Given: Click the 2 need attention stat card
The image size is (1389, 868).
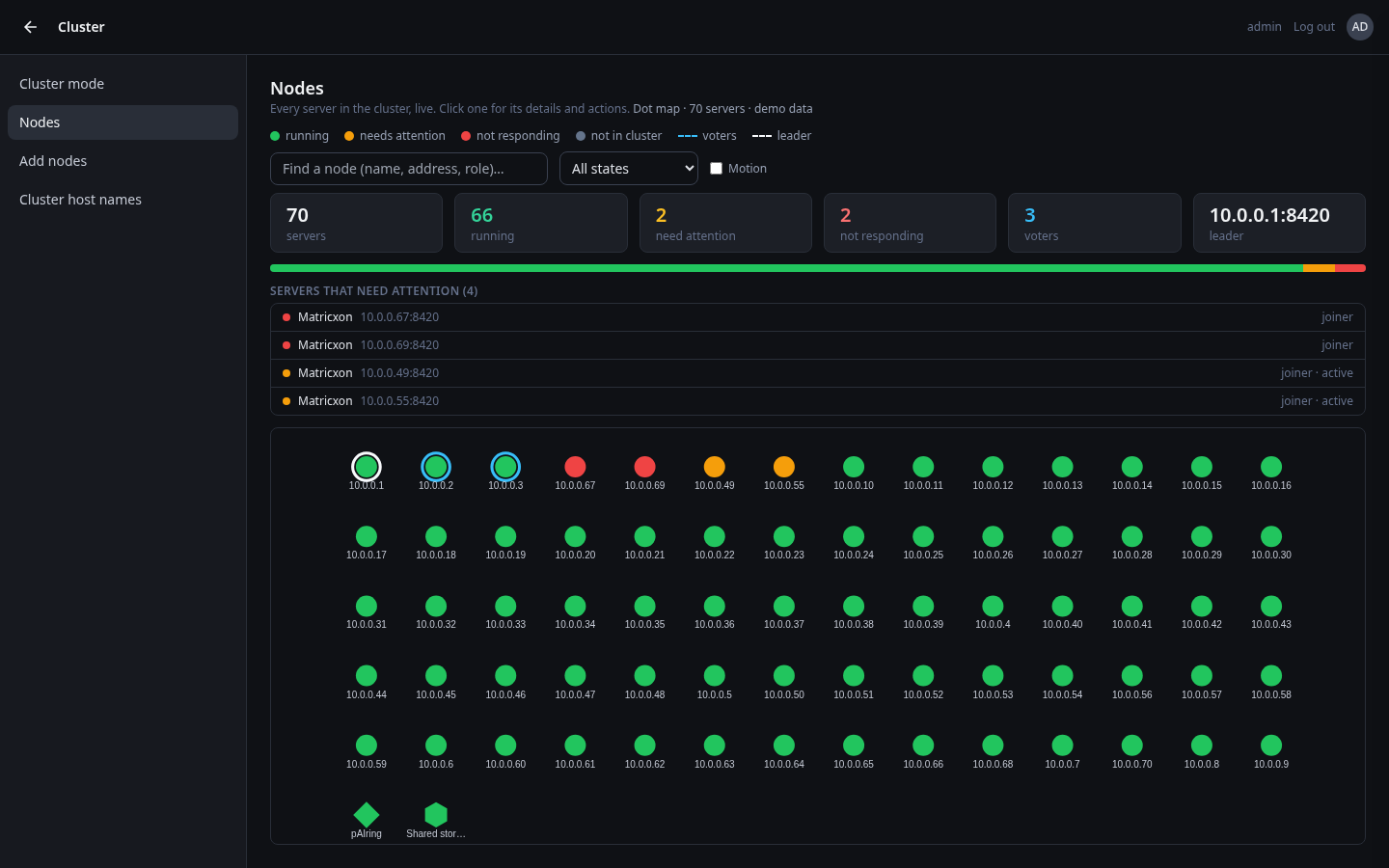Looking at the screenshot, I should pos(725,223).
